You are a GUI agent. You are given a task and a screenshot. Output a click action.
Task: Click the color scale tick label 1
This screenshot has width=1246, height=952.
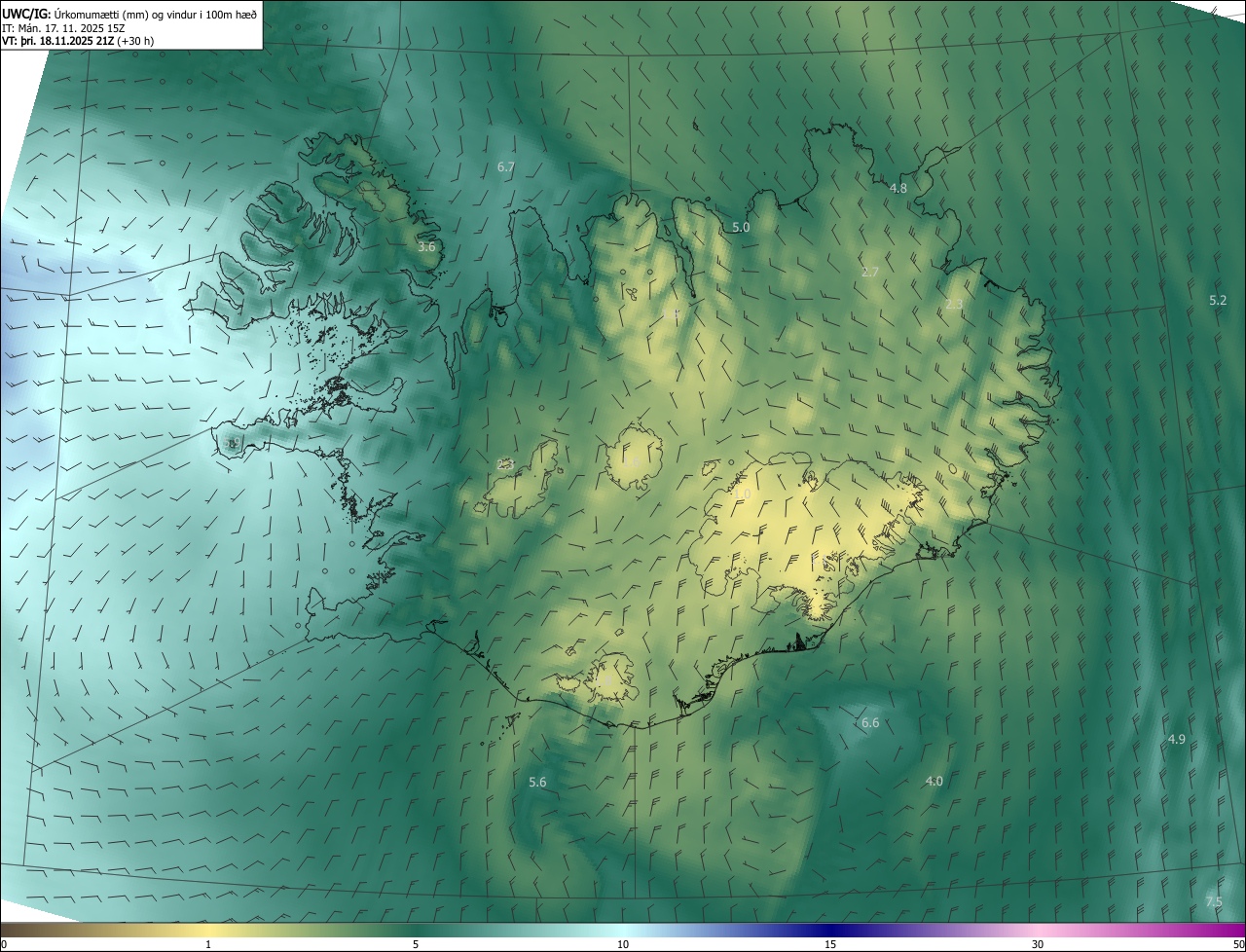pos(208,944)
